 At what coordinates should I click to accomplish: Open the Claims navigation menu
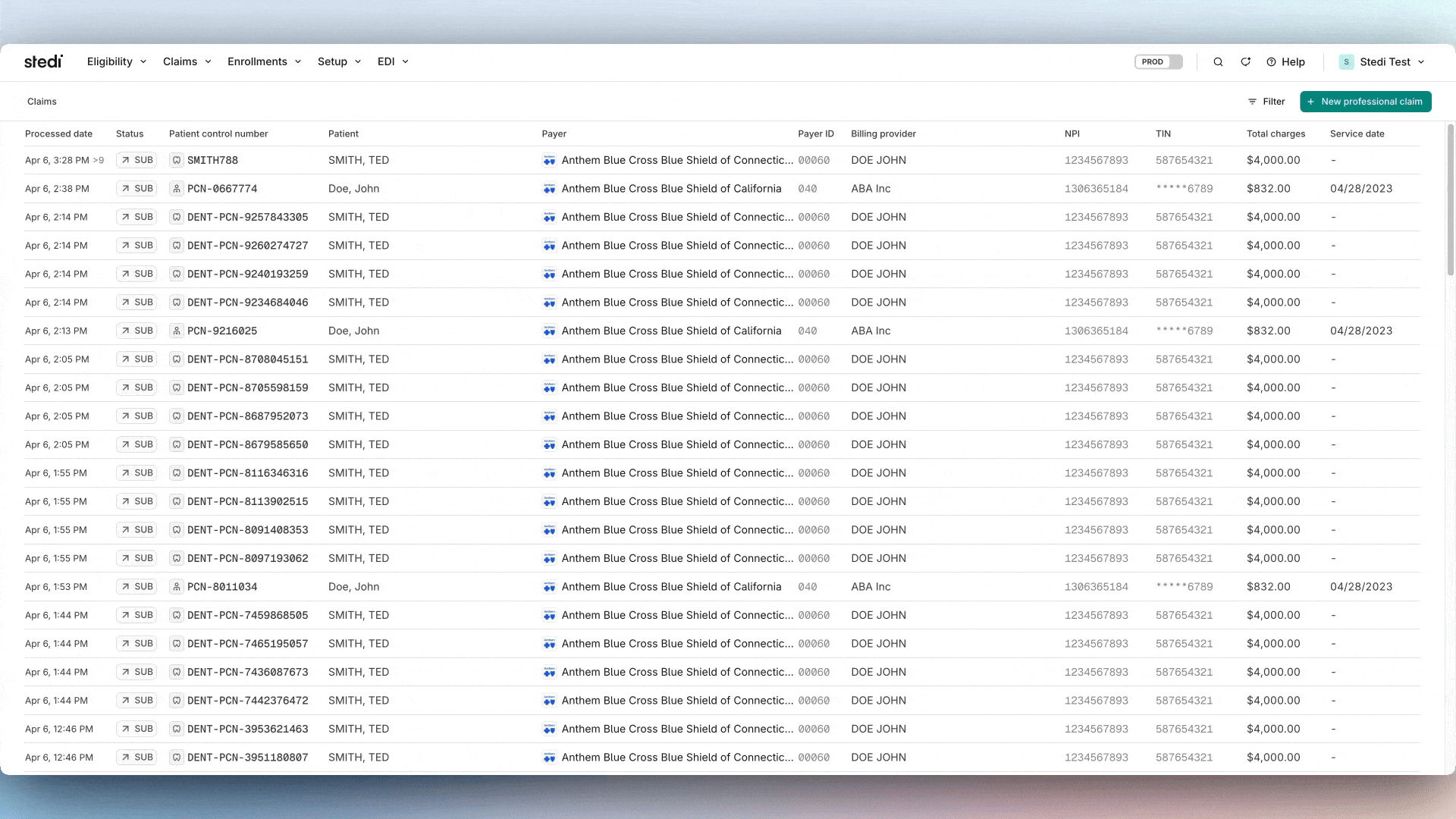point(187,61)
